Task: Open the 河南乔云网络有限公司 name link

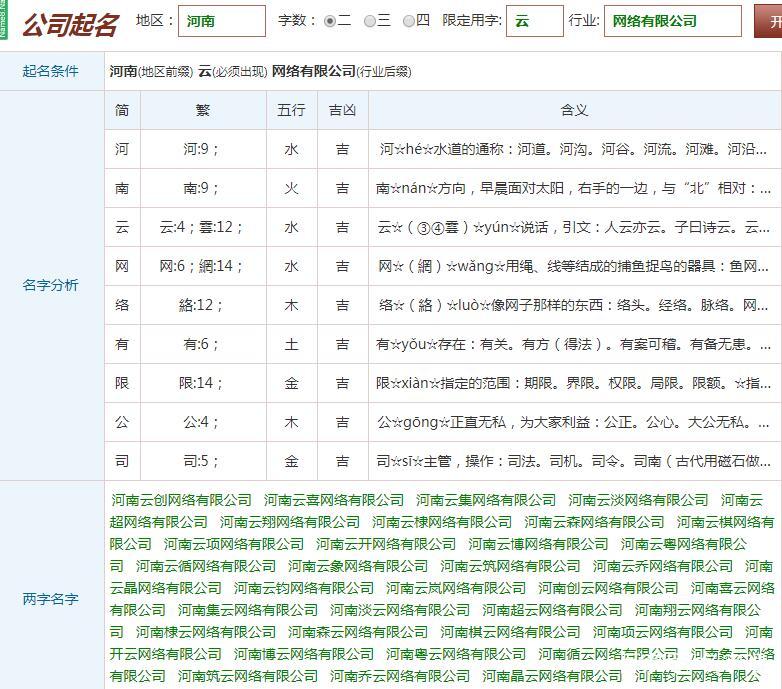Action: click(400, 676)
